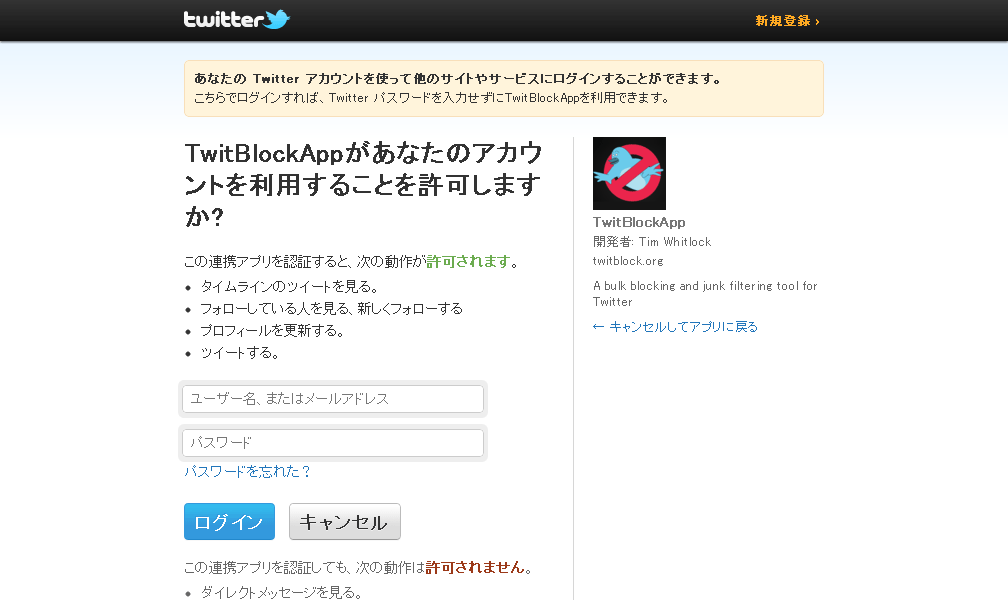Screen dimensions: 1008x600
Task: Focus the ユーザー名、またはメールアドレス field
Action: tap(333, 399)
